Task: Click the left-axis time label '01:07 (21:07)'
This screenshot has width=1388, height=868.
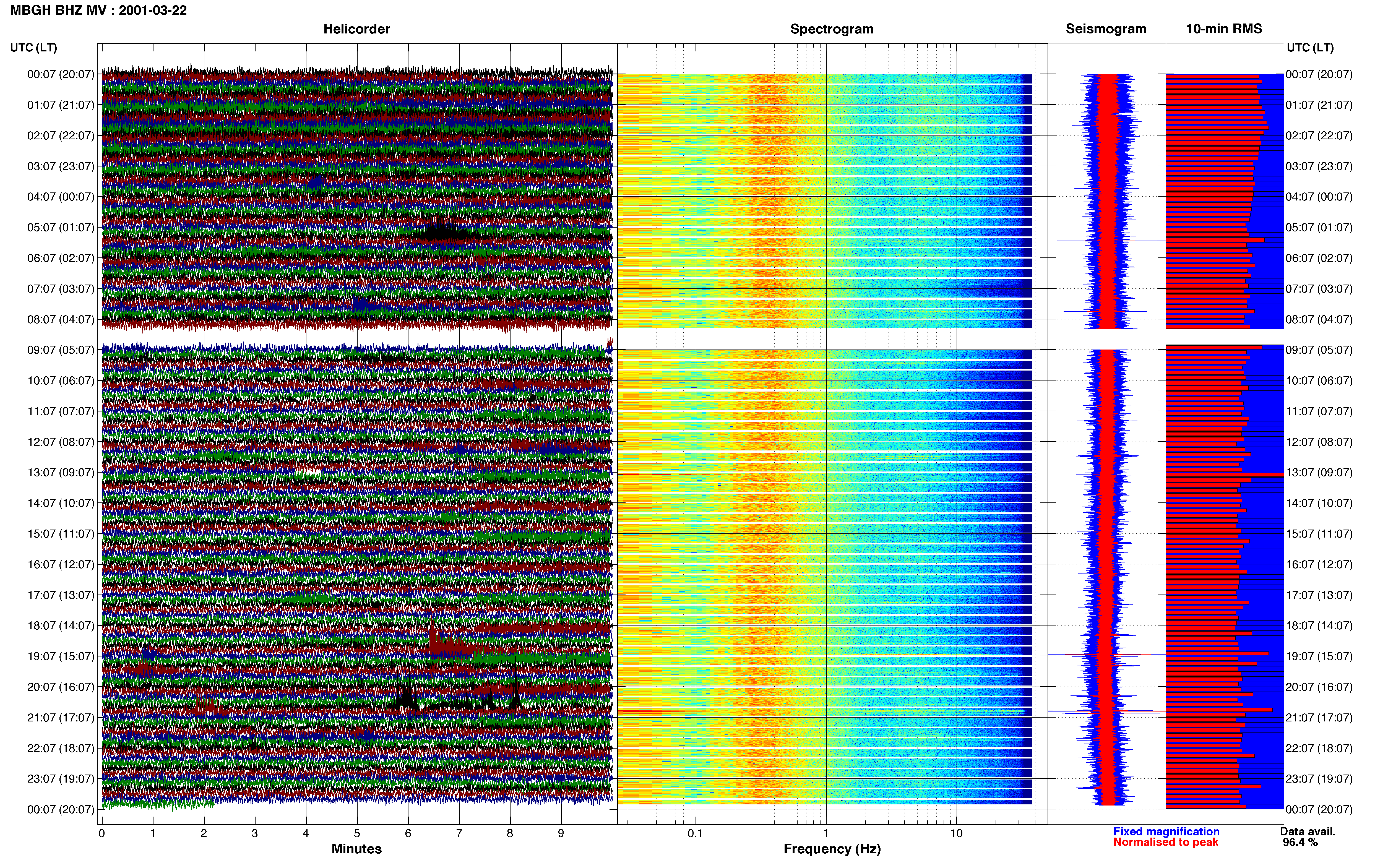Action: coord(61,105)
